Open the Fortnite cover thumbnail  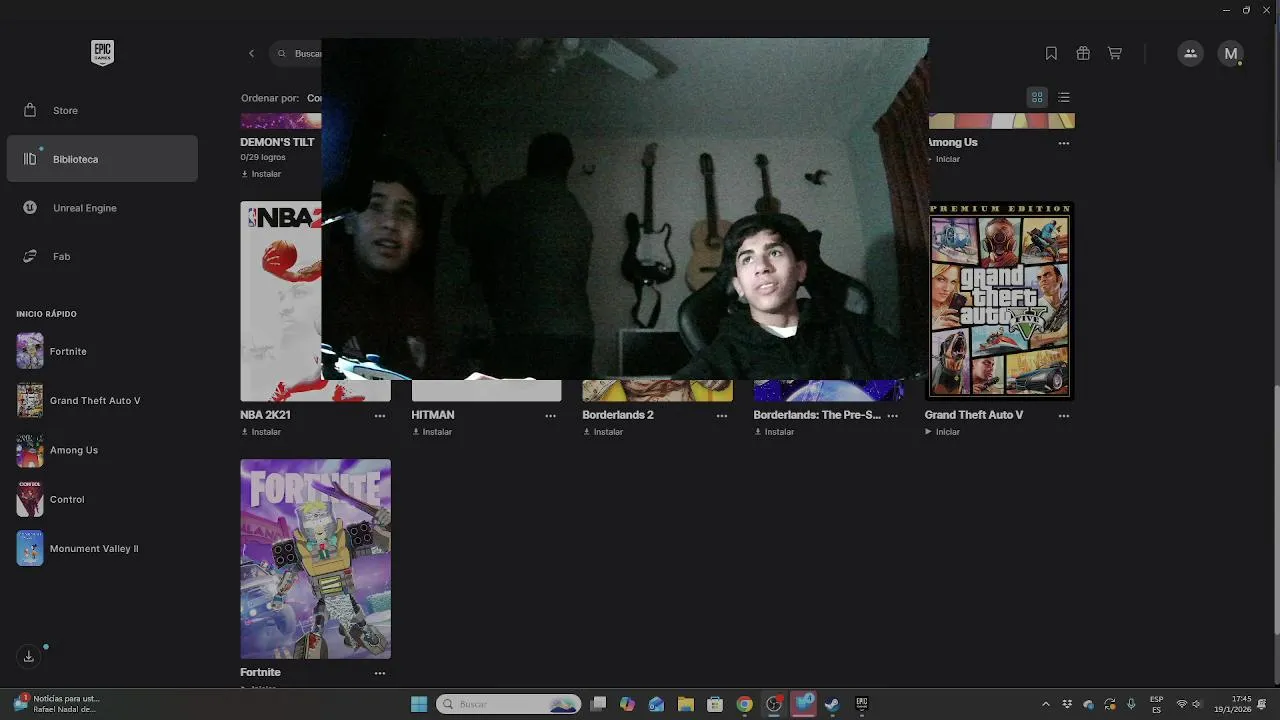(315, 559)
